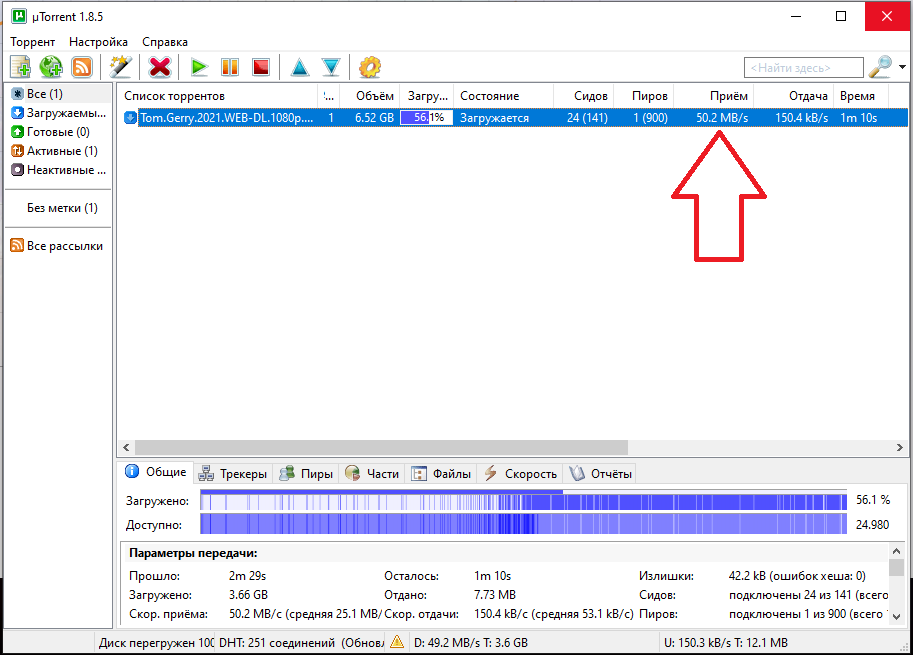Viewport: 913px width, 655px height.
Task: Sort by Пиров column header
Action: pos(644,96)
